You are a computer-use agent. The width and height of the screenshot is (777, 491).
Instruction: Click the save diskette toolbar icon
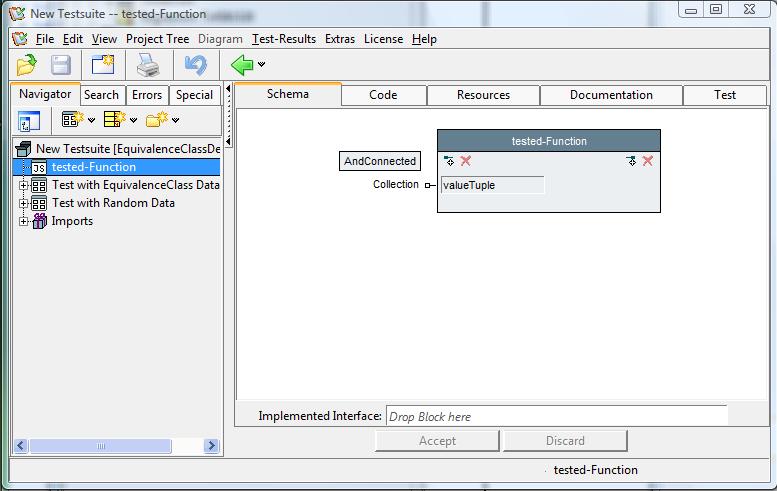coord(61,65)
